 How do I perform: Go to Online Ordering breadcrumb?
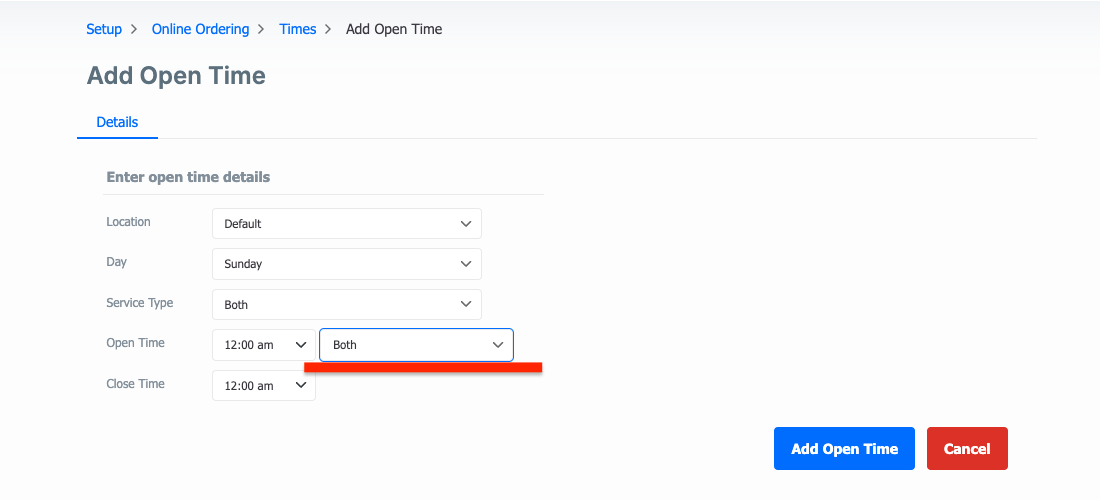click(201, 29)
